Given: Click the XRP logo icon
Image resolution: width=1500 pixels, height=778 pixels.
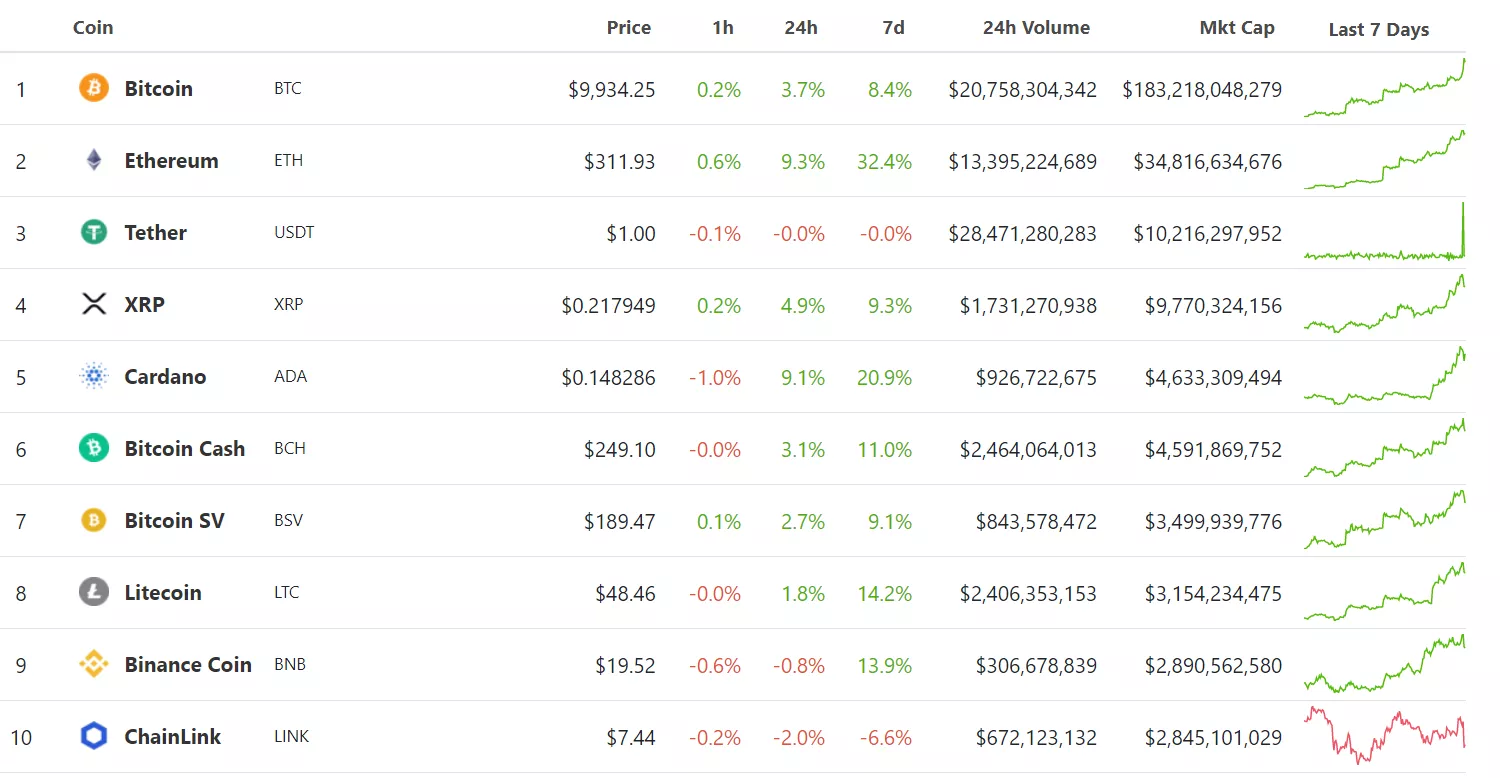Looking at the screenshot, I should click(x=93, y=304).
